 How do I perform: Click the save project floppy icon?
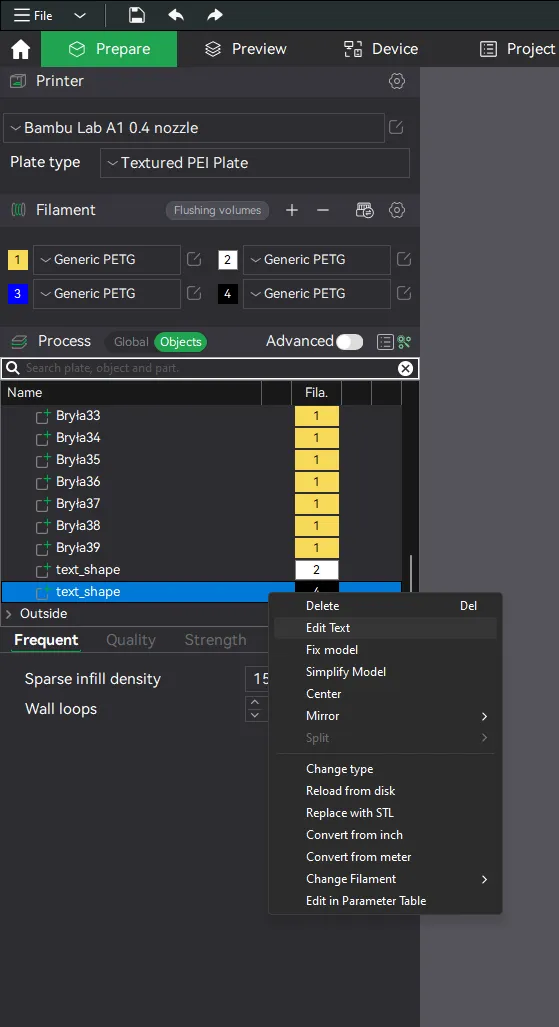pos(136,15)
